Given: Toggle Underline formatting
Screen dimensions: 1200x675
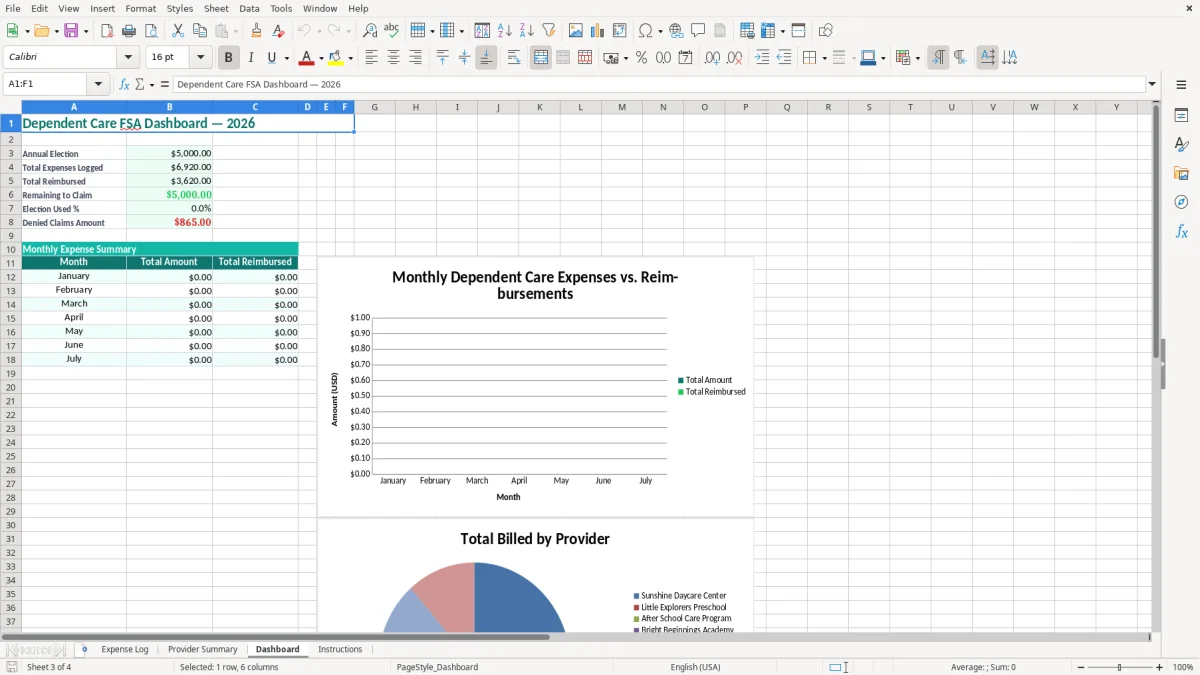Looking at the screenshot, I should (271, 58).
